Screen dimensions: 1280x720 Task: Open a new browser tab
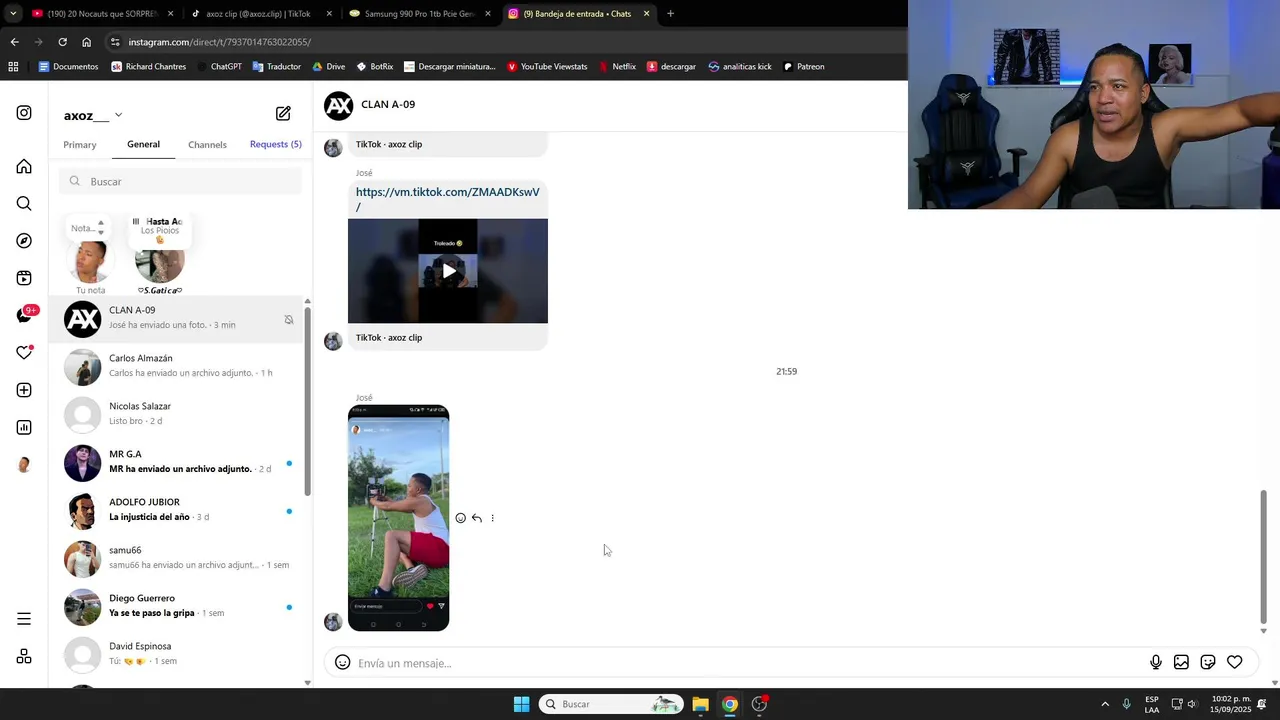[670, 14]
